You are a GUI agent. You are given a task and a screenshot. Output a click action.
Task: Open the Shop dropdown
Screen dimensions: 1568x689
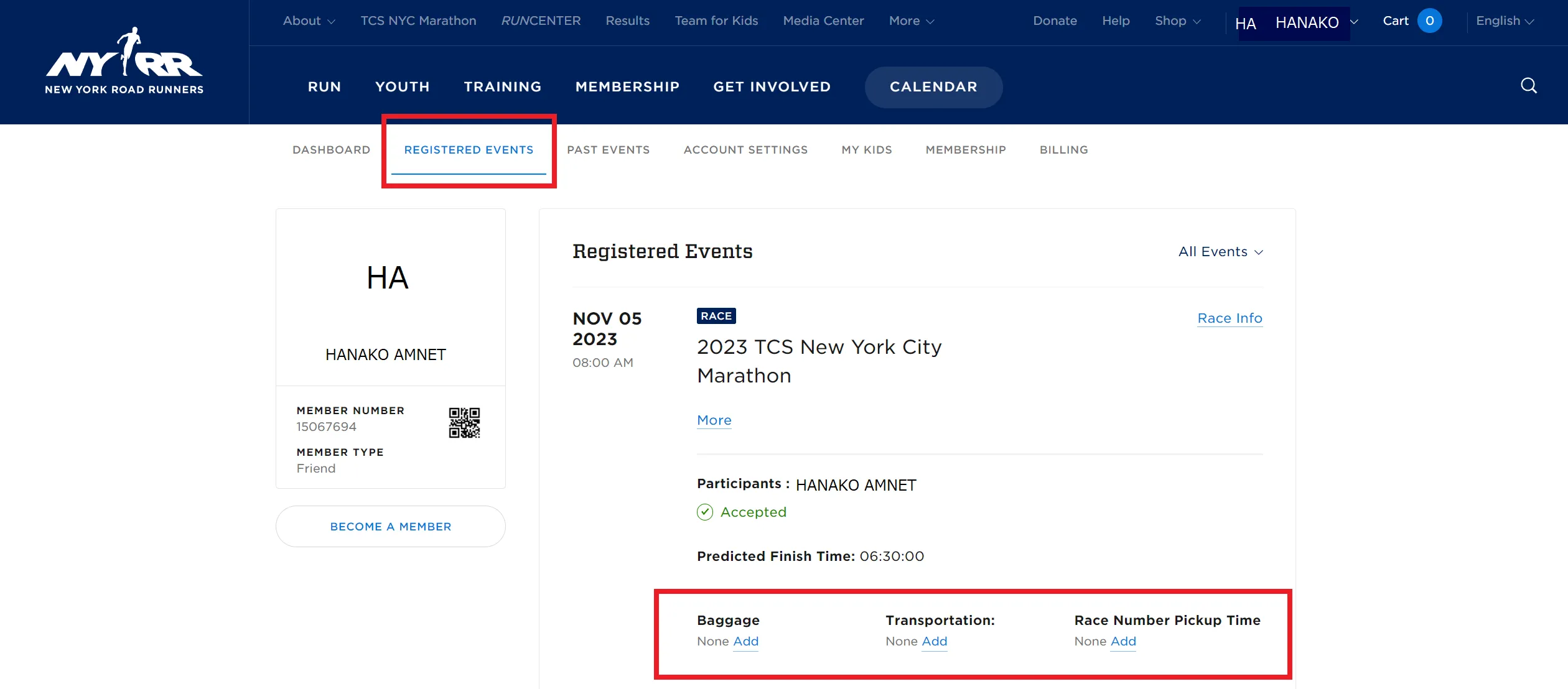pyautogui.click(x=1178, y=21)
